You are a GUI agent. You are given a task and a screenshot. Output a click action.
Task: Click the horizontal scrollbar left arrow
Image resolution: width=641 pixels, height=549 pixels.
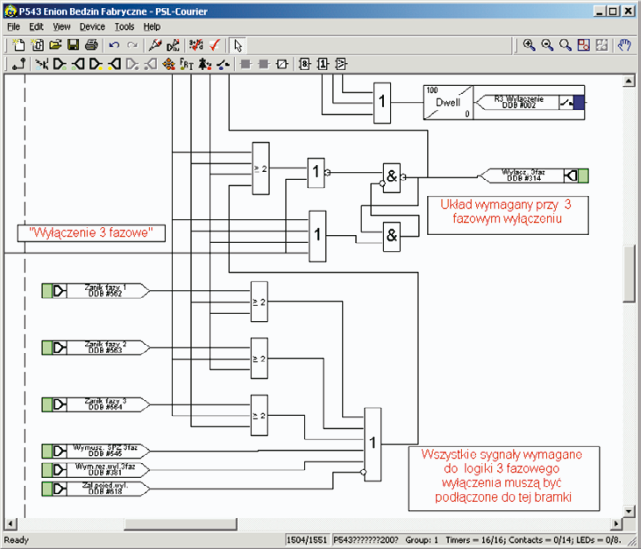(11, 524)
